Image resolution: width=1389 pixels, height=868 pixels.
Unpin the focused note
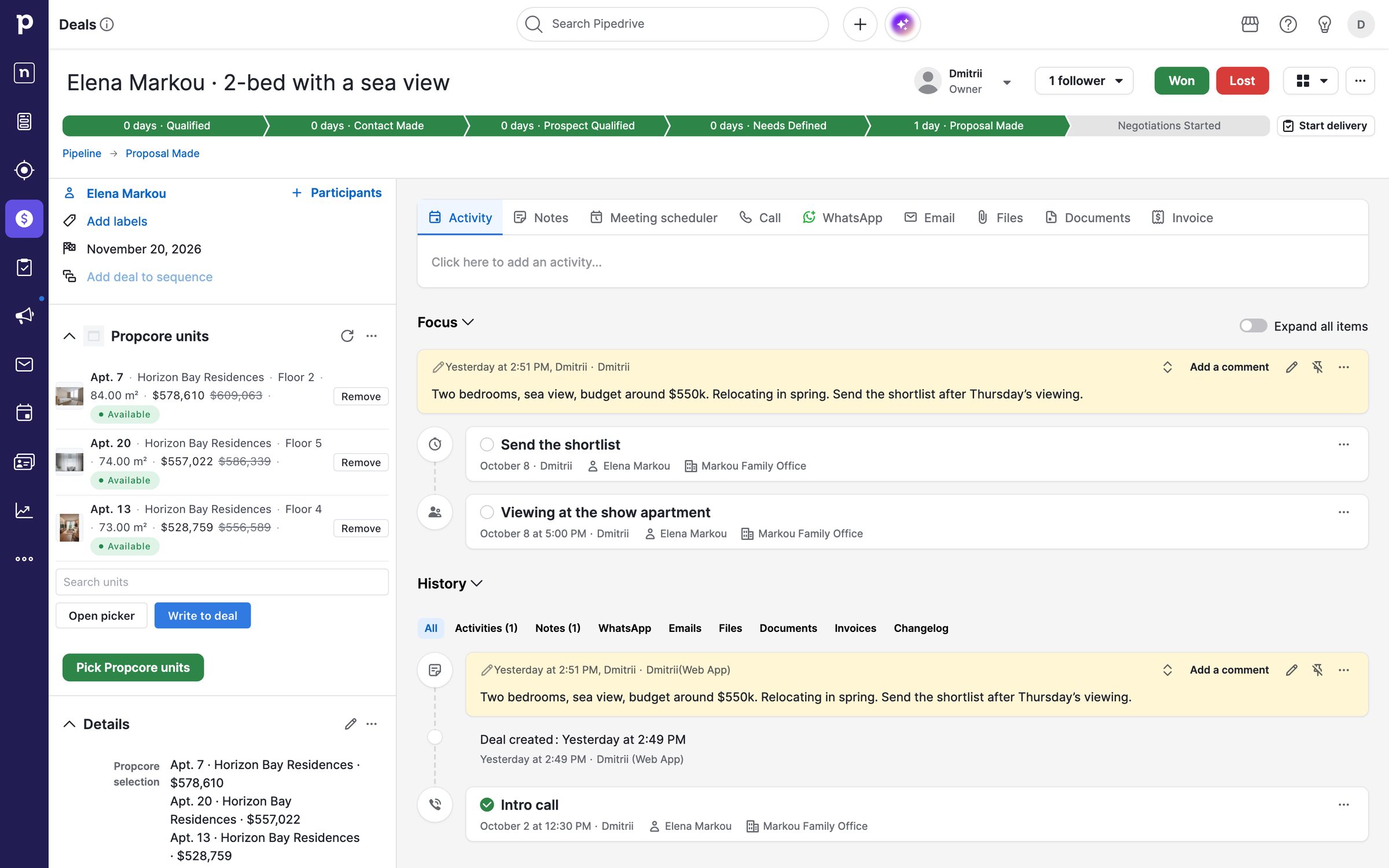tap(1318, 367)
